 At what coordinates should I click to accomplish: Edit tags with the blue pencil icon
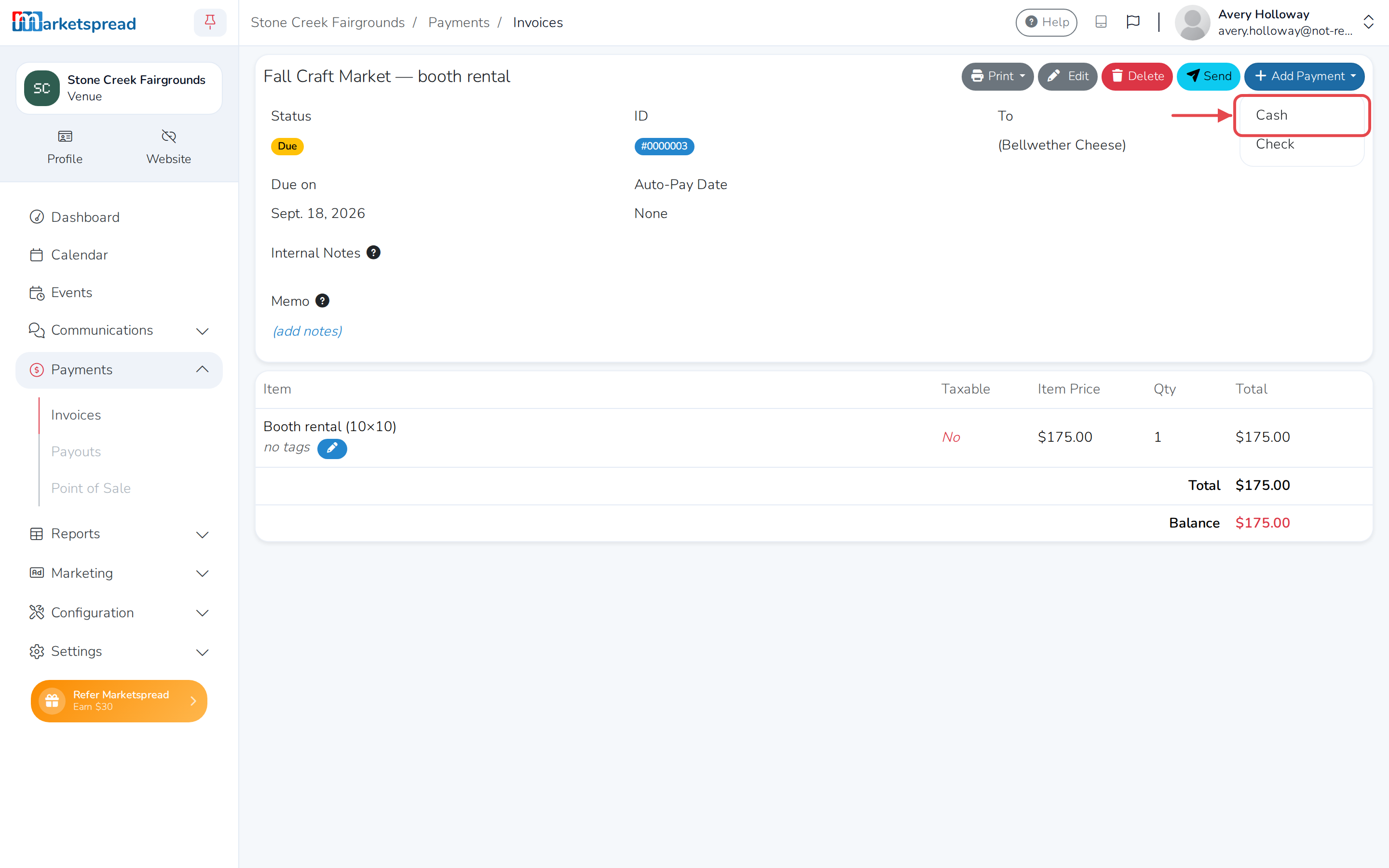[x=332, y=448]
